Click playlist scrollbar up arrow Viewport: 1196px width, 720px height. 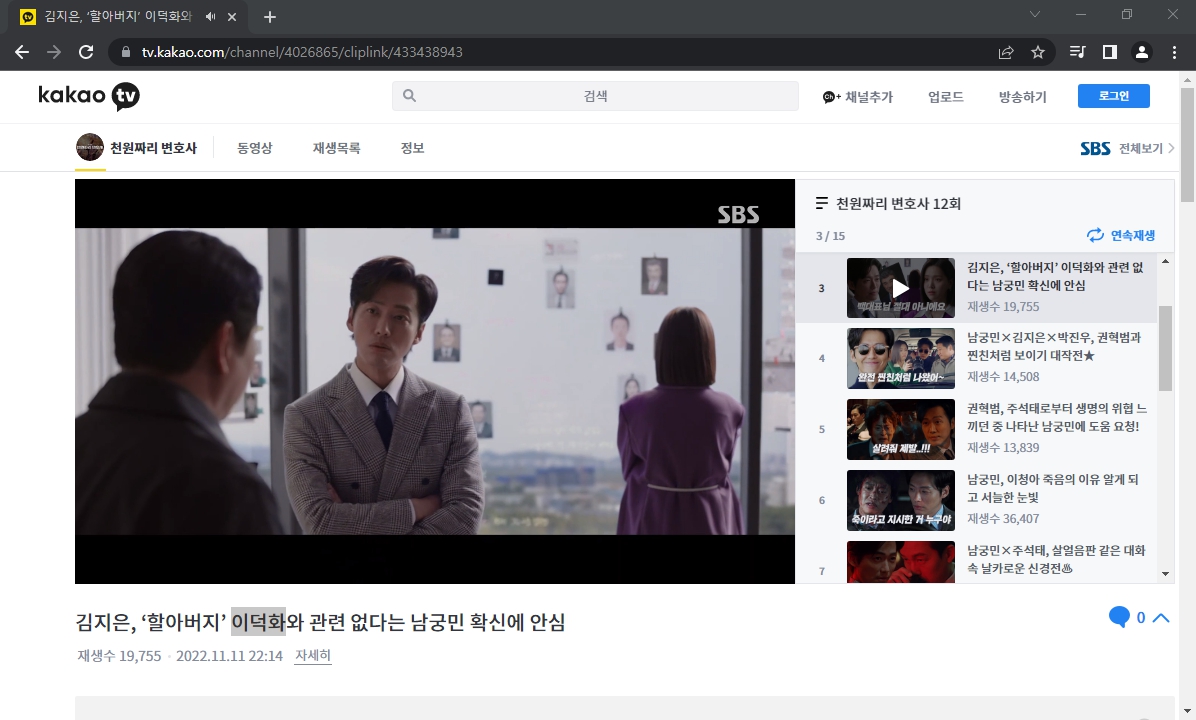coord(1165,262)
